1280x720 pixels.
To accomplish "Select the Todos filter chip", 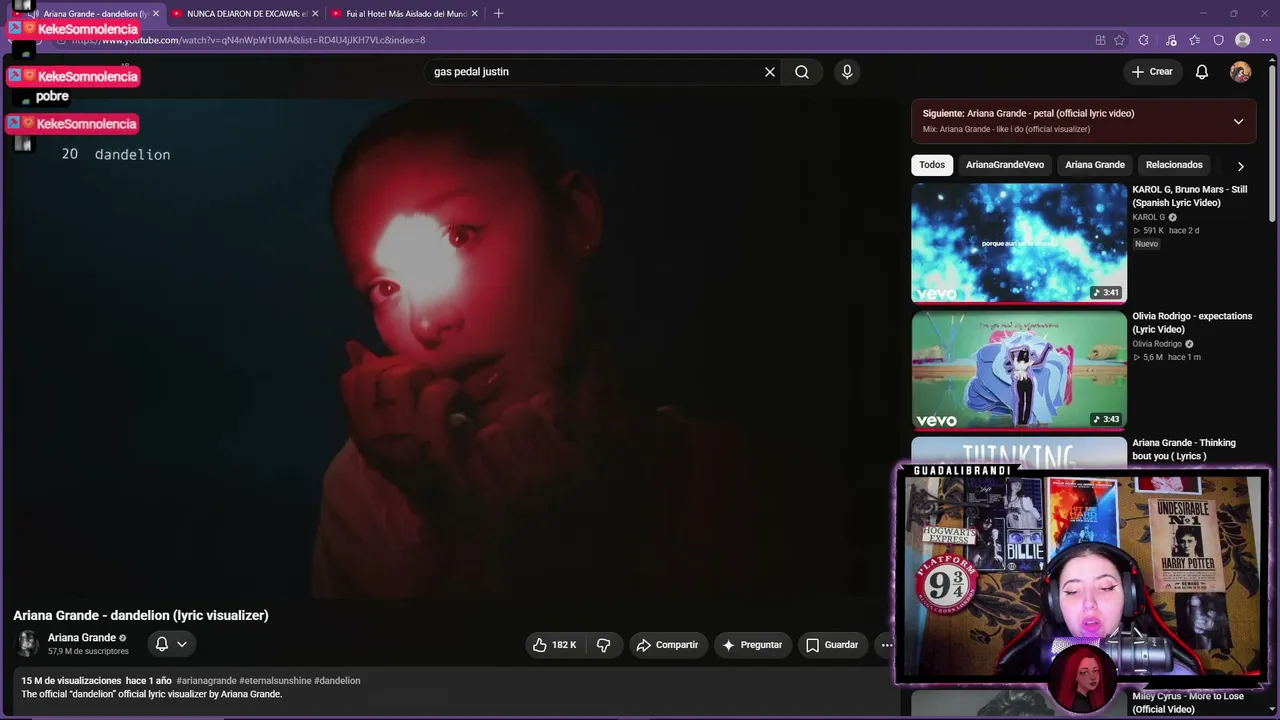I will tap(932, 165).
